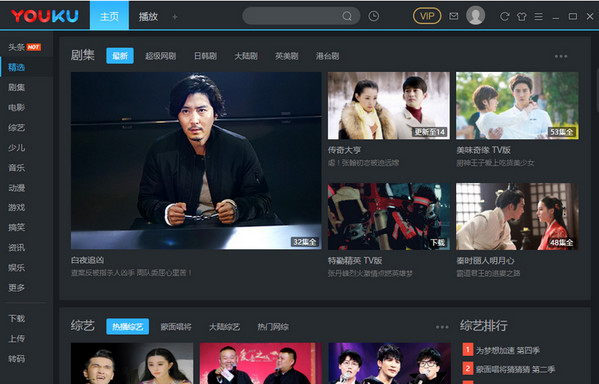Image resolution: width=599 pixels, height=384 pixels.
Task: Click the 特勤精英 TV版 title link
Action: click(355, 261)
